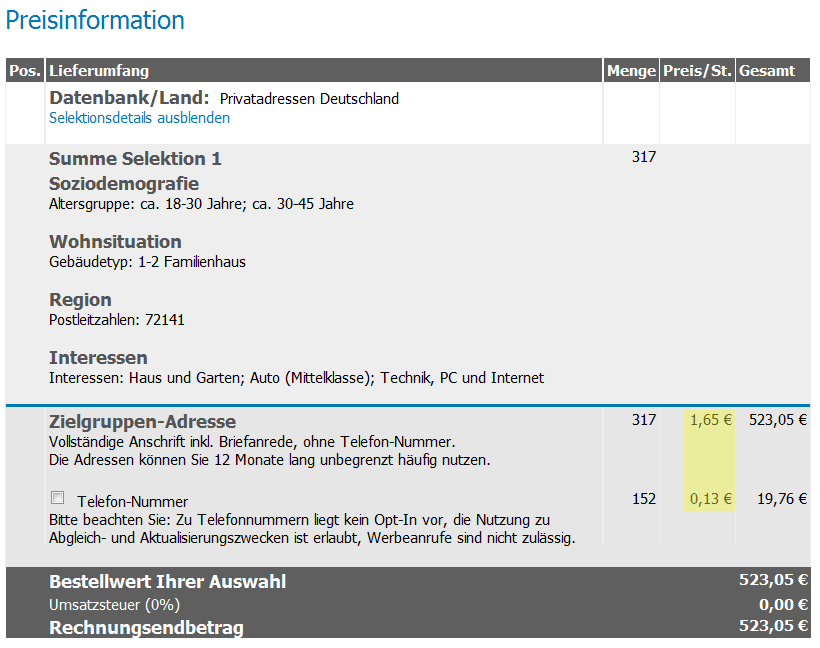Tick the Telefon-Nummer checkbox
The width and height of the screenshot is (820, 648).
point(58,498)
